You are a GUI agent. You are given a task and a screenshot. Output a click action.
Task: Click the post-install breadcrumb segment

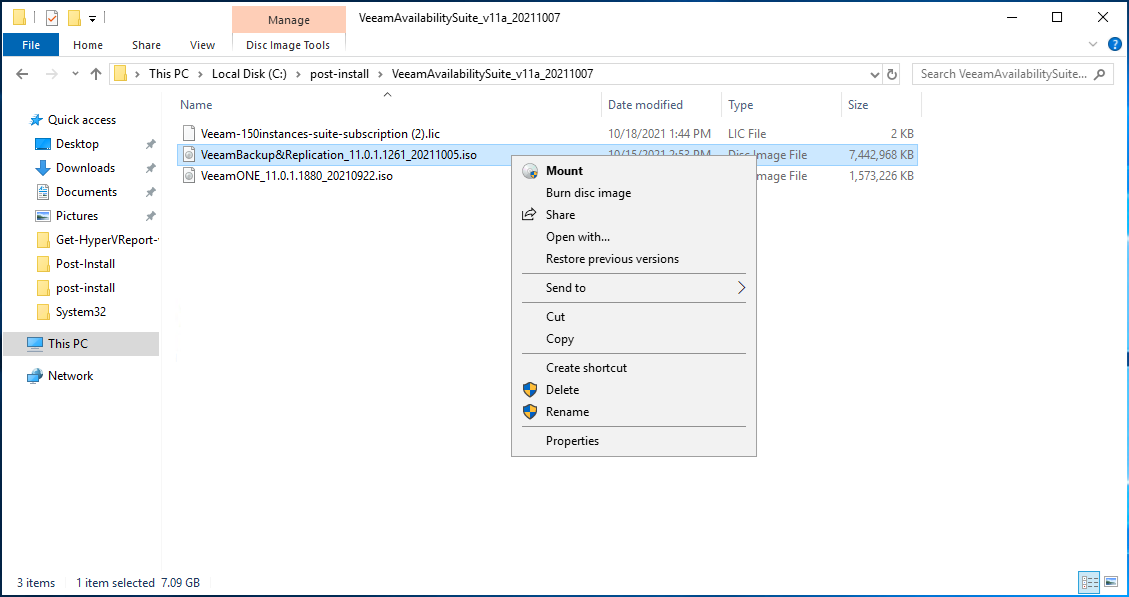tap(339, 73)
